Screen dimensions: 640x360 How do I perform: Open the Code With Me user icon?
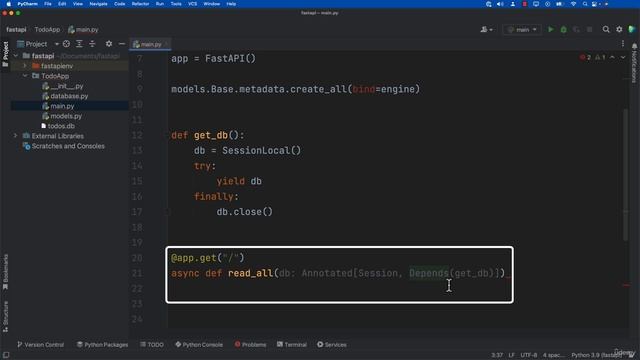pos(484,29)
